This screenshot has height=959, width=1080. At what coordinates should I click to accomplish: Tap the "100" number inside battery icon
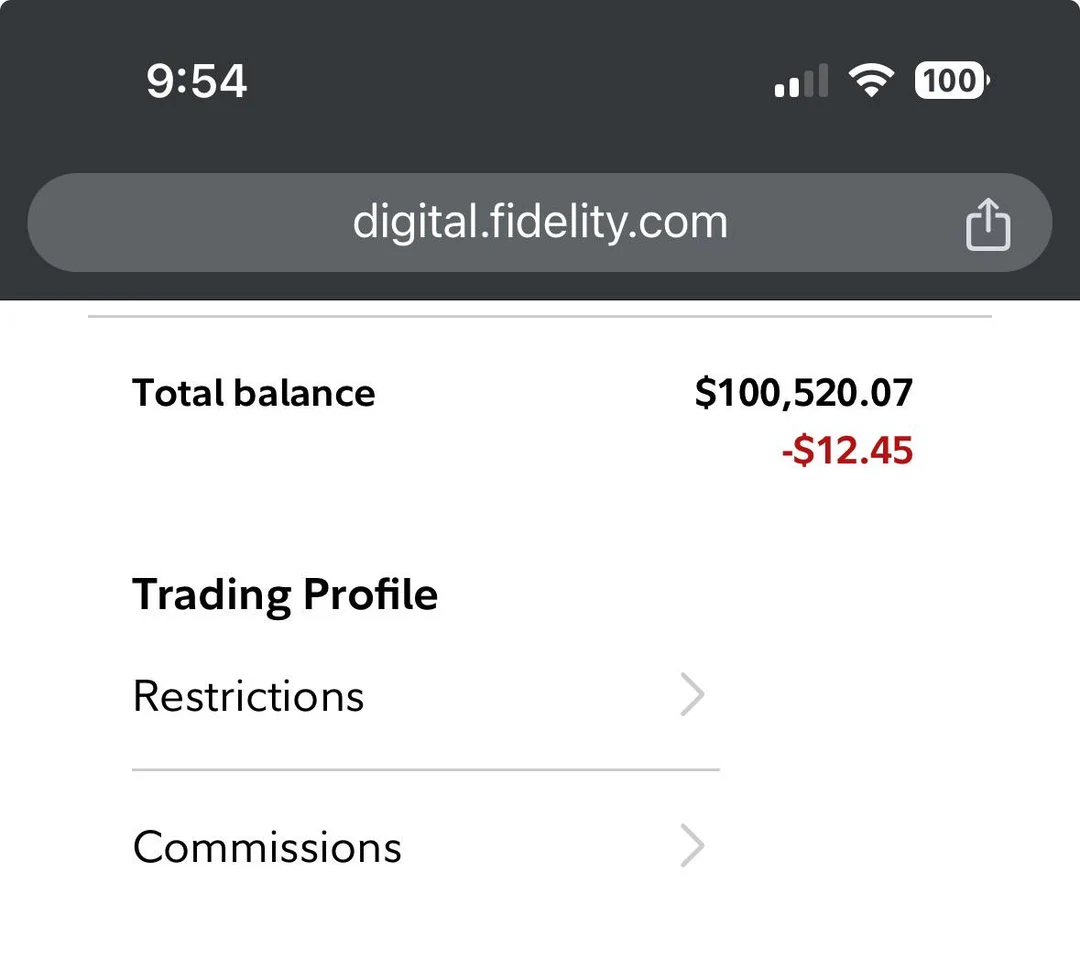948,80
